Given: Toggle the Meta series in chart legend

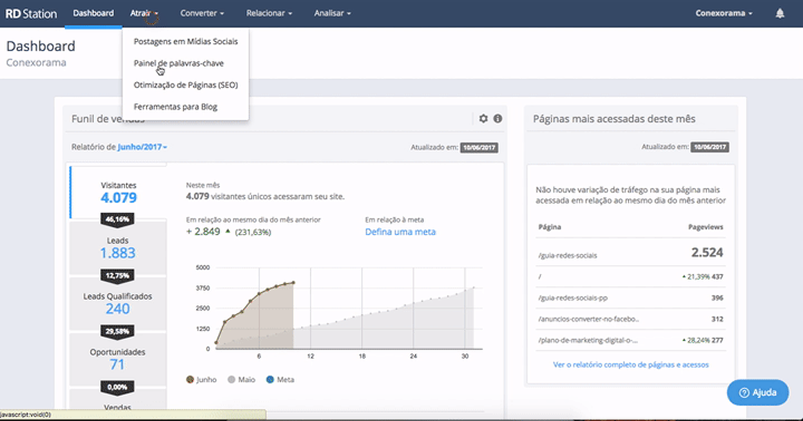Looking at the screenshot, I should [x=279, y=380].
